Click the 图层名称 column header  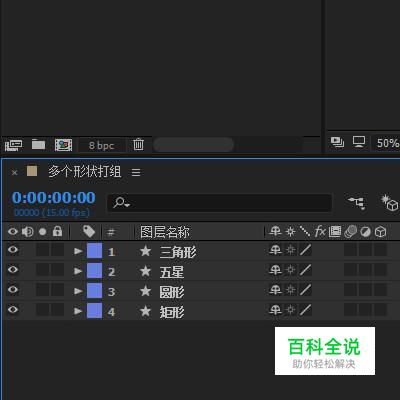[165, 232]
